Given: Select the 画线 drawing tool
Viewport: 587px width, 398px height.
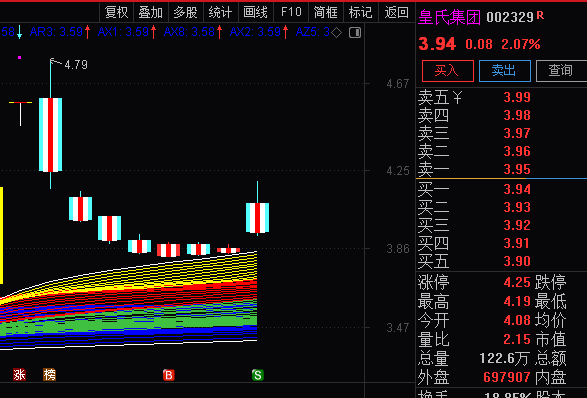Looking at the screenshot, I should click(255, 12).
